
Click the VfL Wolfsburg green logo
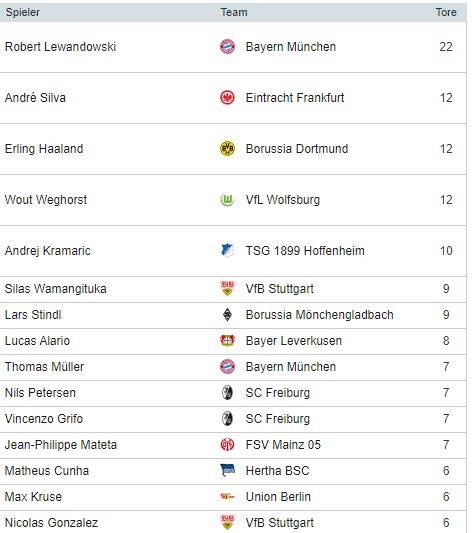[x=227, y=200]
